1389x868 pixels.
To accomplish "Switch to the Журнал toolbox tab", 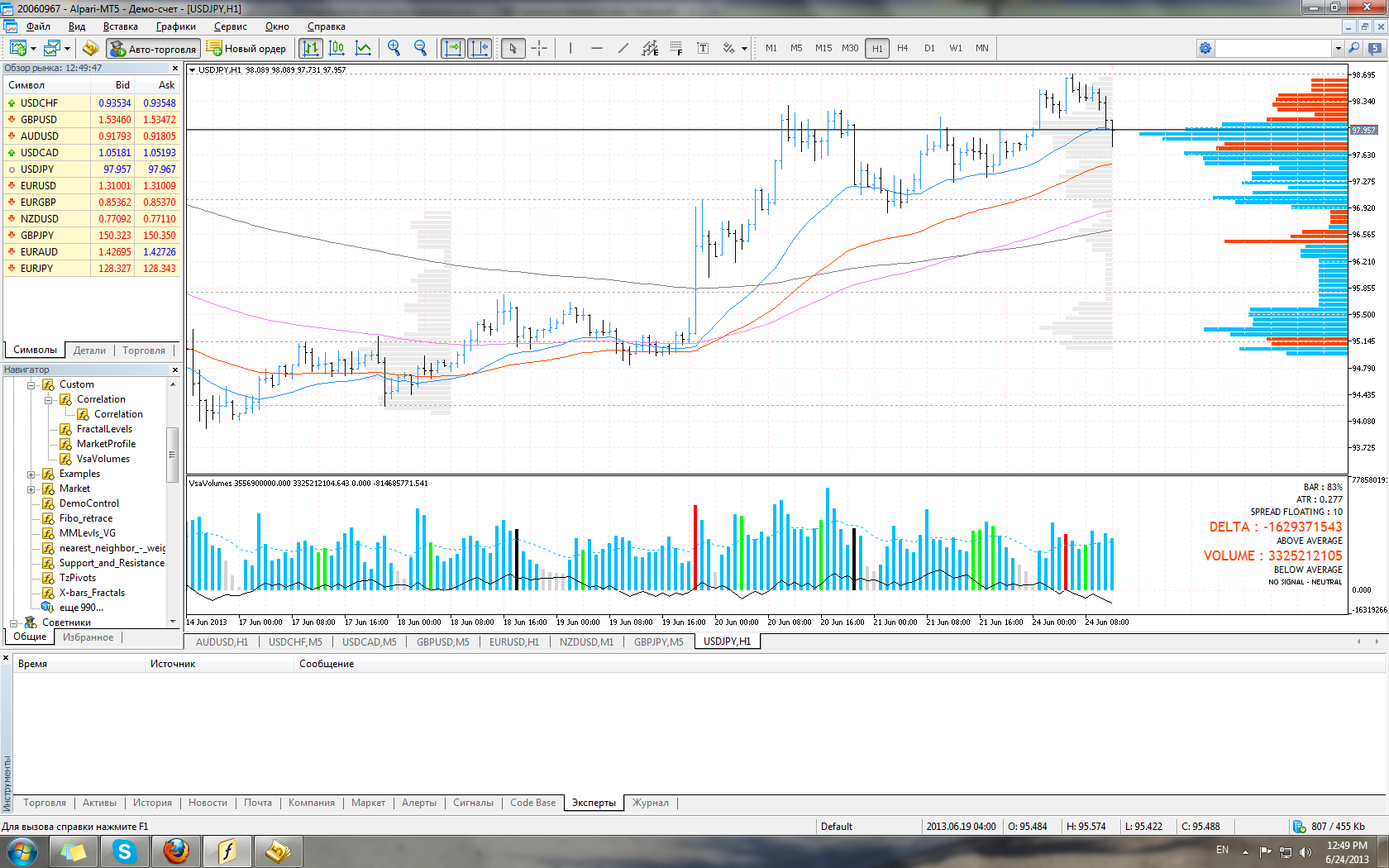I will pyautogui.click(x=651, y=803).
